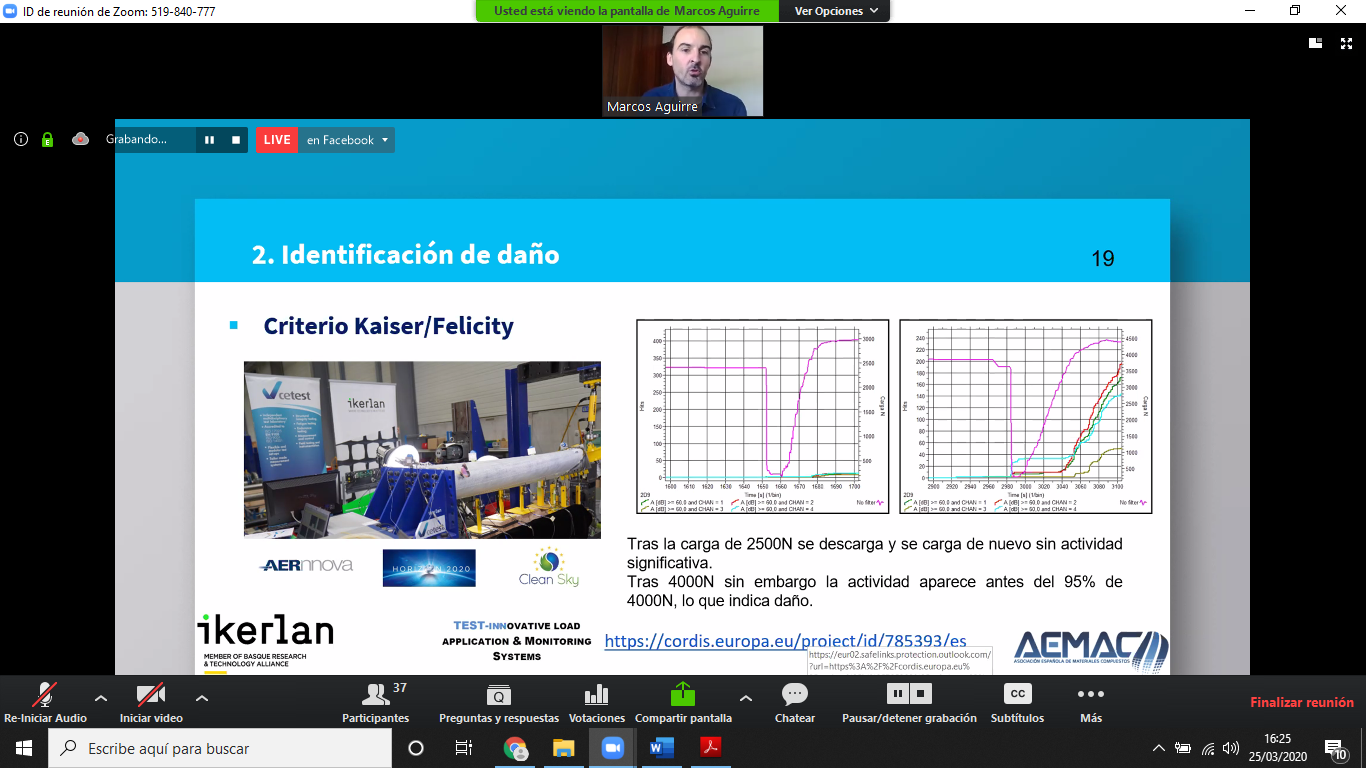Click the test bench photo on the slide
This screenshot has width=1366, height=768.
pyautogui.click(x=422, y=450)
